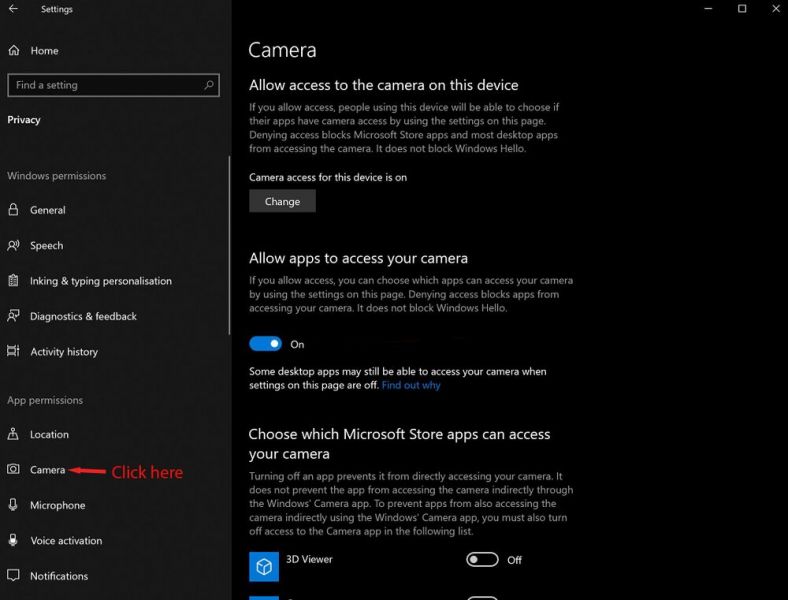
Task: Open Notifications in the sidebar
Action: click(x=58, y=576)
